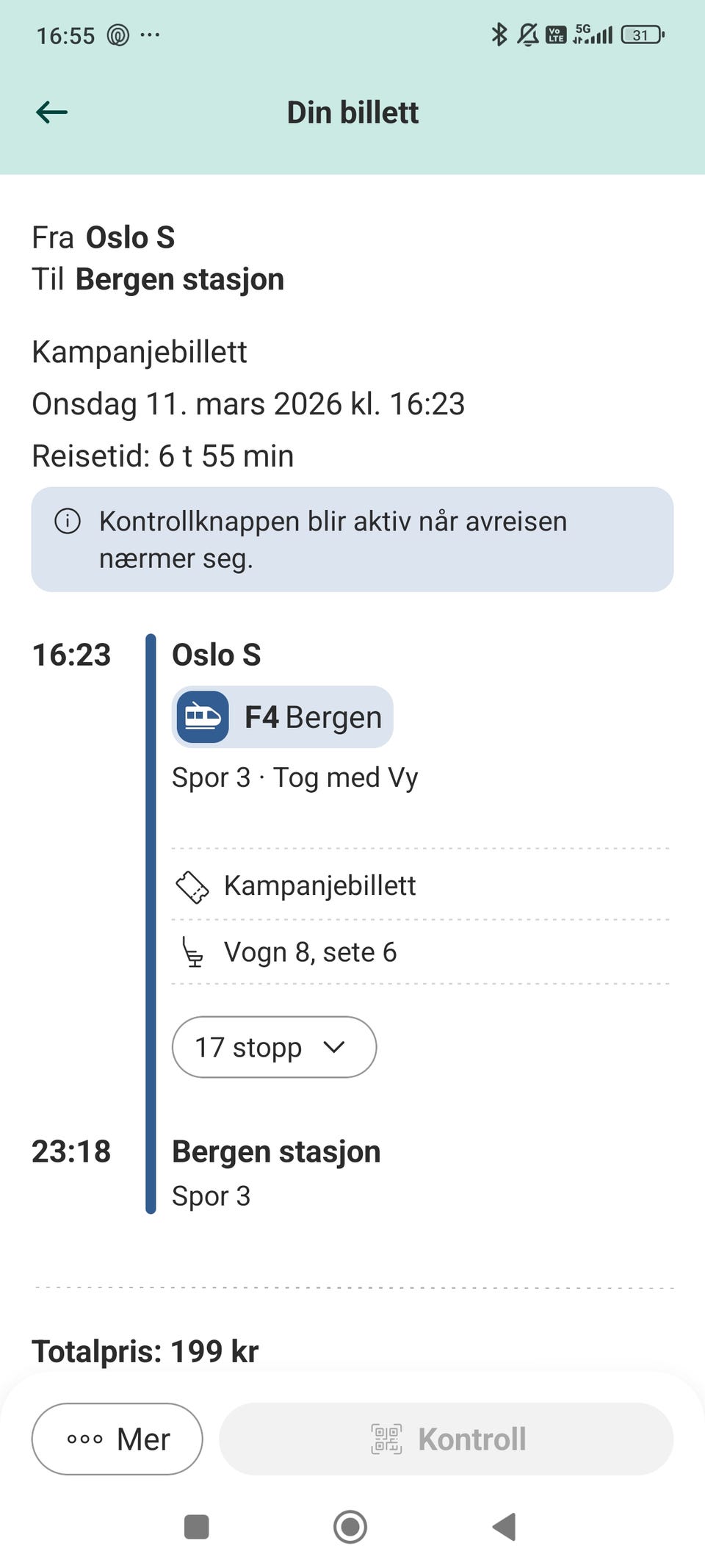Tap the three-dots icon on Mer button
Screen dimensions: 705x1568
tap(84, 1439)
